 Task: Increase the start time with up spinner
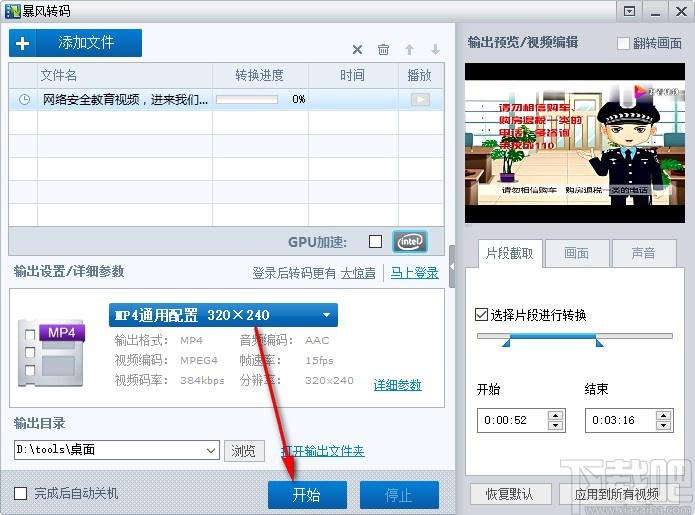pyautogui.click(x=555, y=415)
